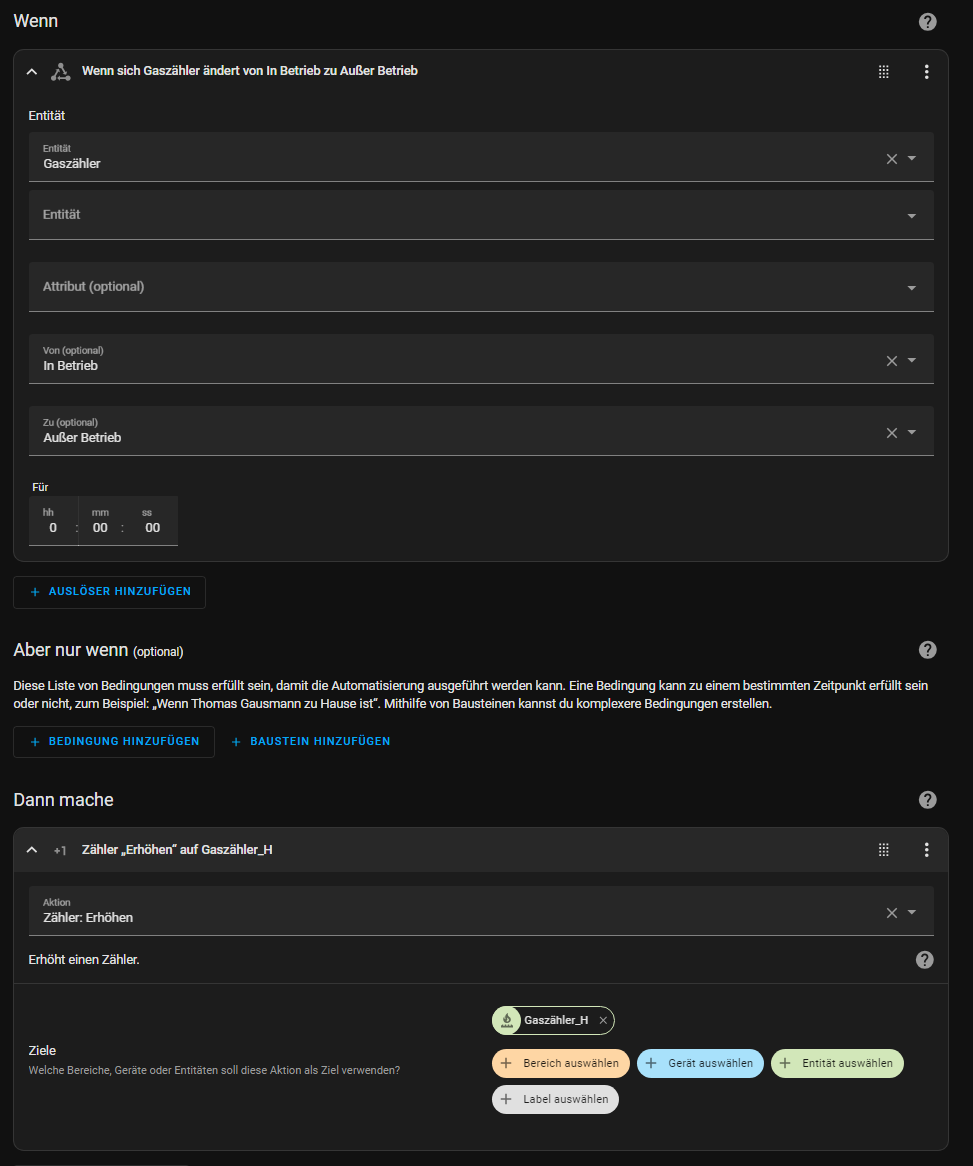Viewport: 973px width, 1166px height.
Task: Grab the drag handle of the Zähler action
Action: click(x=883, y=850)
